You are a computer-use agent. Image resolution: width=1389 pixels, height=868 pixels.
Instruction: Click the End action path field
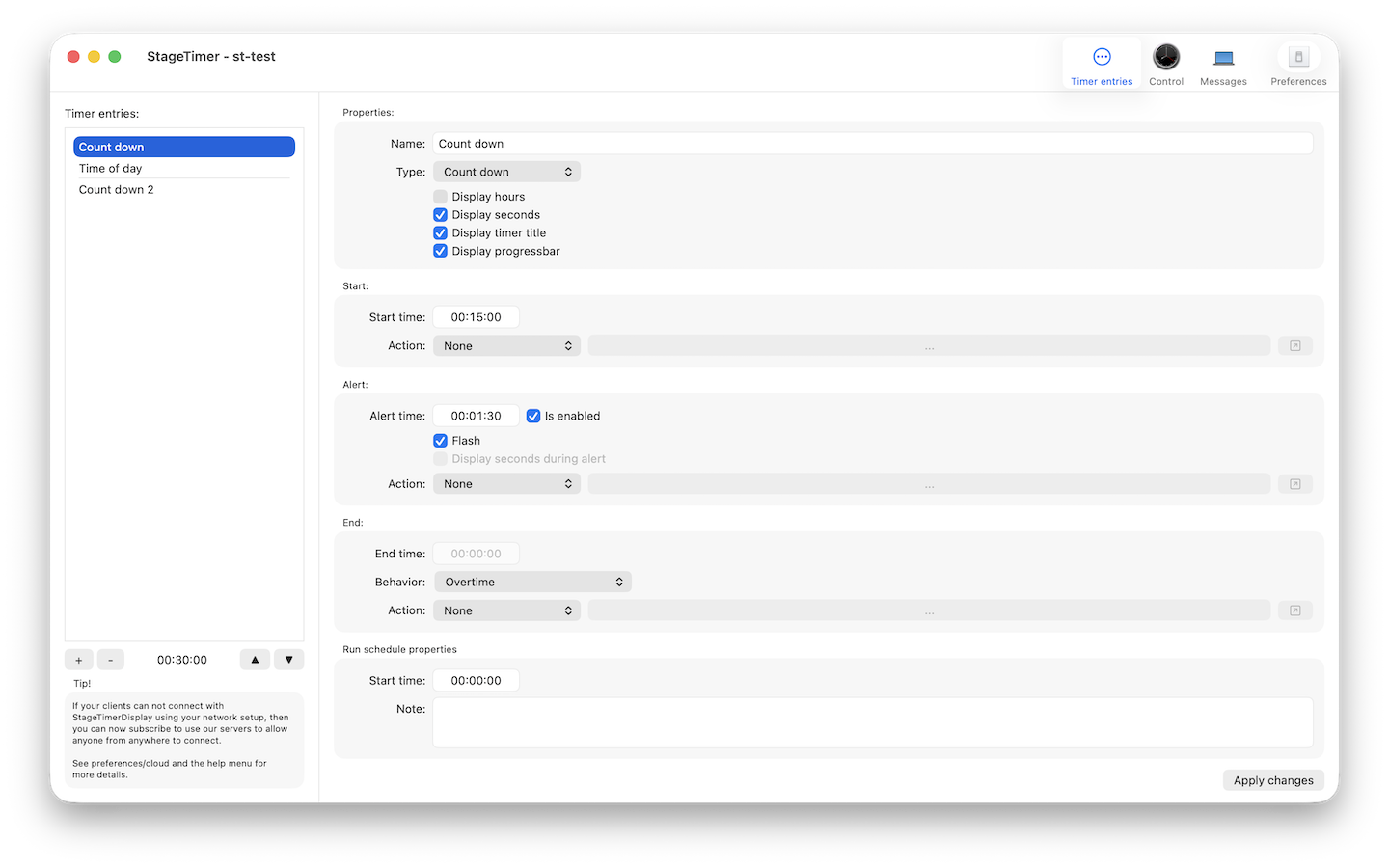coord(929,610)
